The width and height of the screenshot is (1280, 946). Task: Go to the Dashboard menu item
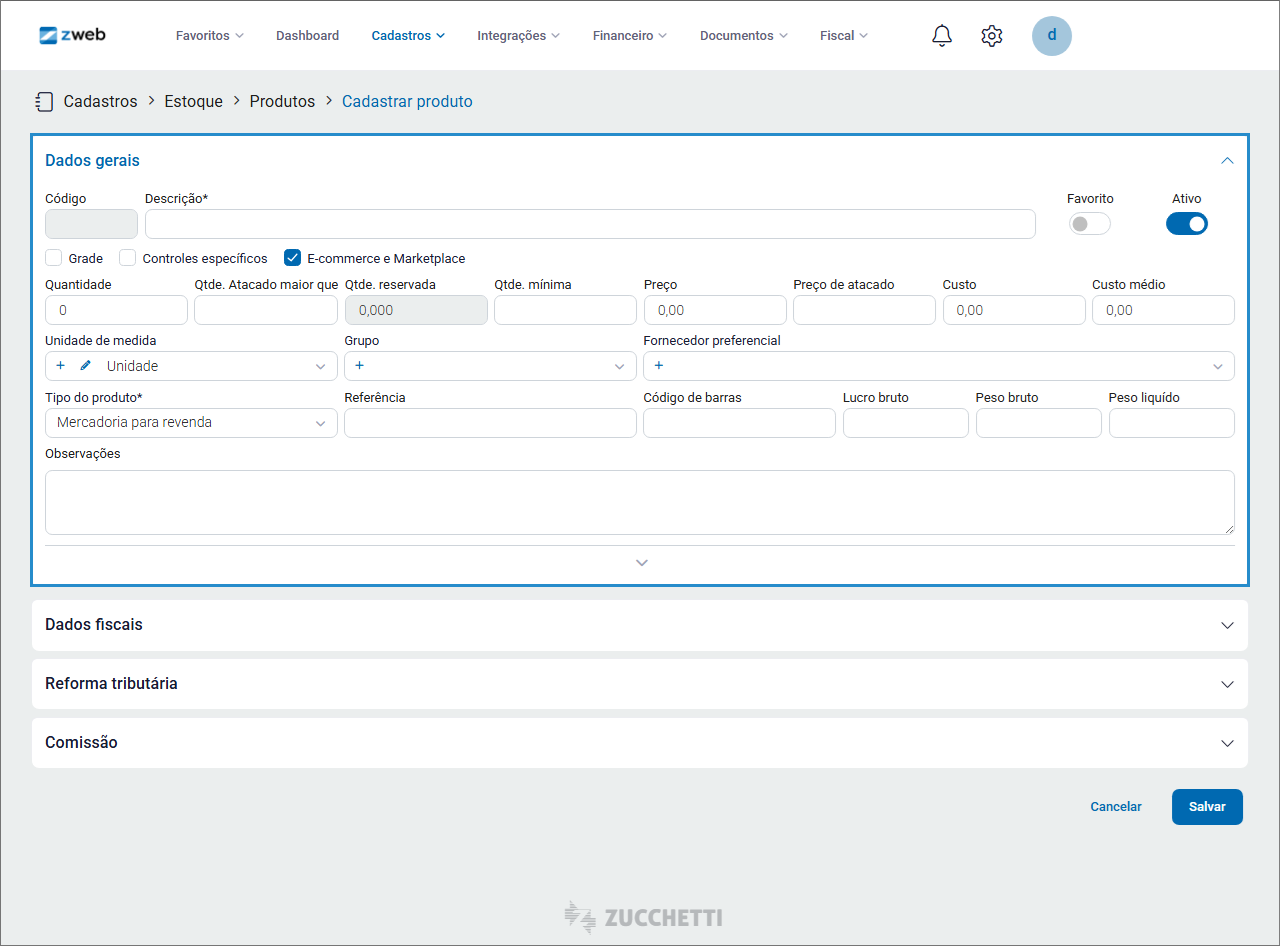(x=307, y=36)
